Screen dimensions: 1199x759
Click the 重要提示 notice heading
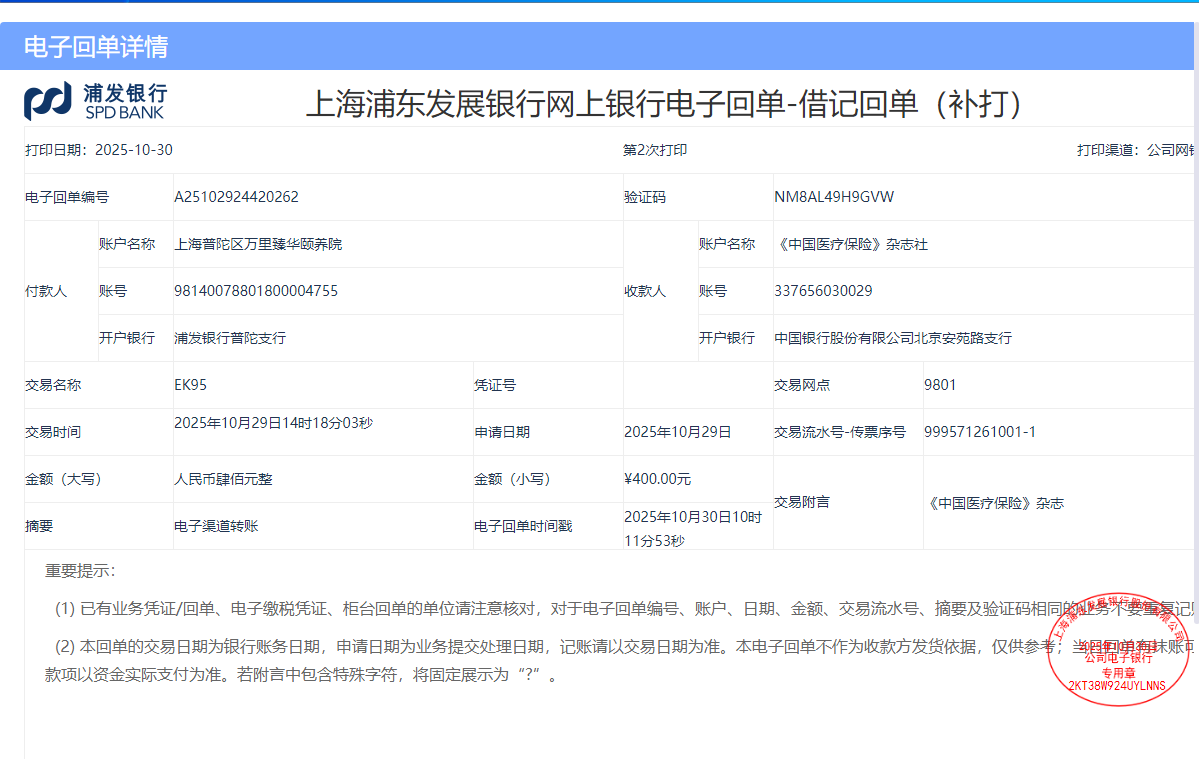pos(80,571)
